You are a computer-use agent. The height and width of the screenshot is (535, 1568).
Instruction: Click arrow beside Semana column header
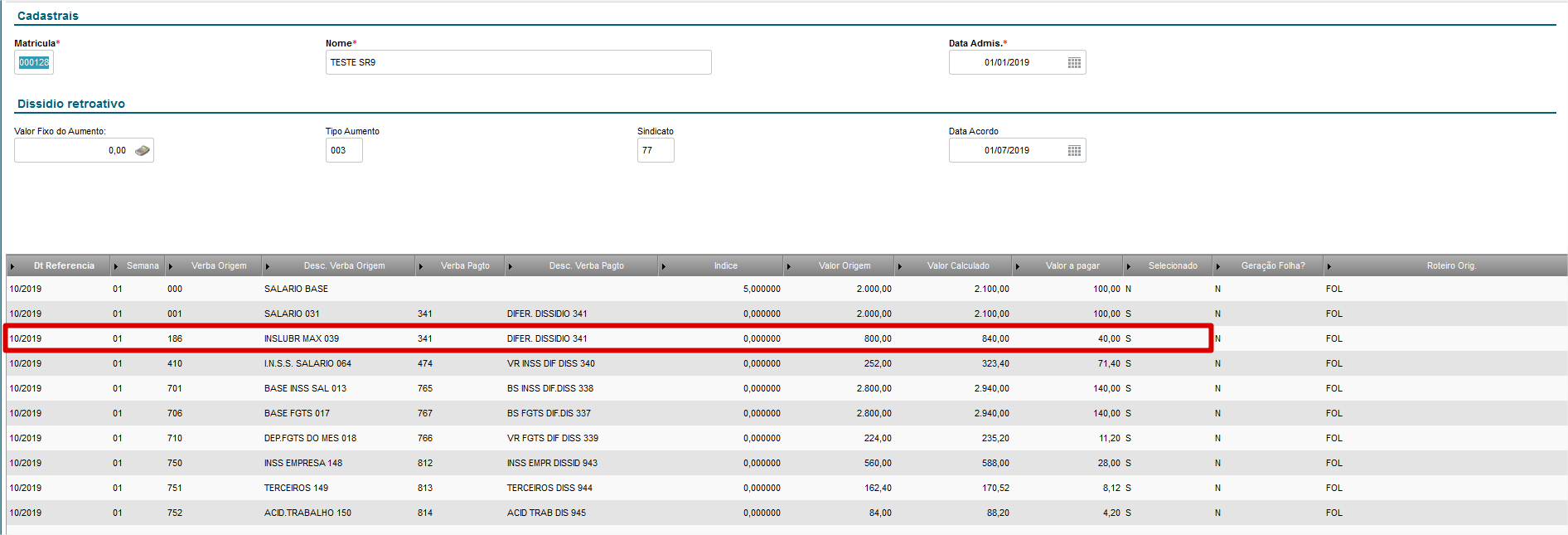[x=116, y=266]
